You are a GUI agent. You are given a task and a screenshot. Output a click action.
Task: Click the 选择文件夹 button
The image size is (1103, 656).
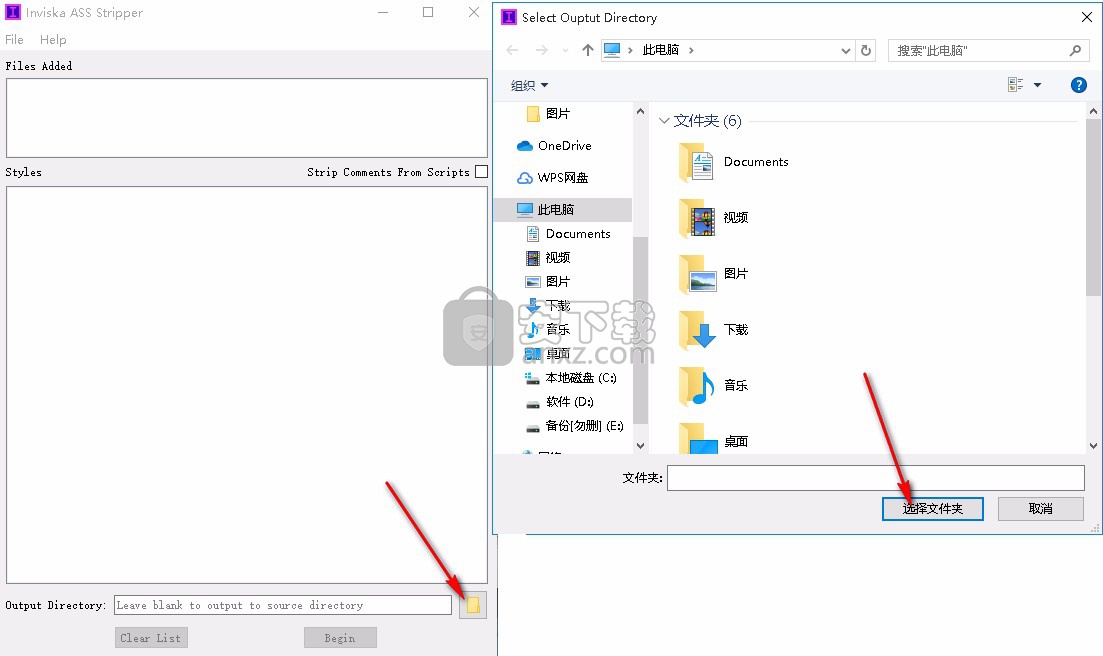coord(932,508)
